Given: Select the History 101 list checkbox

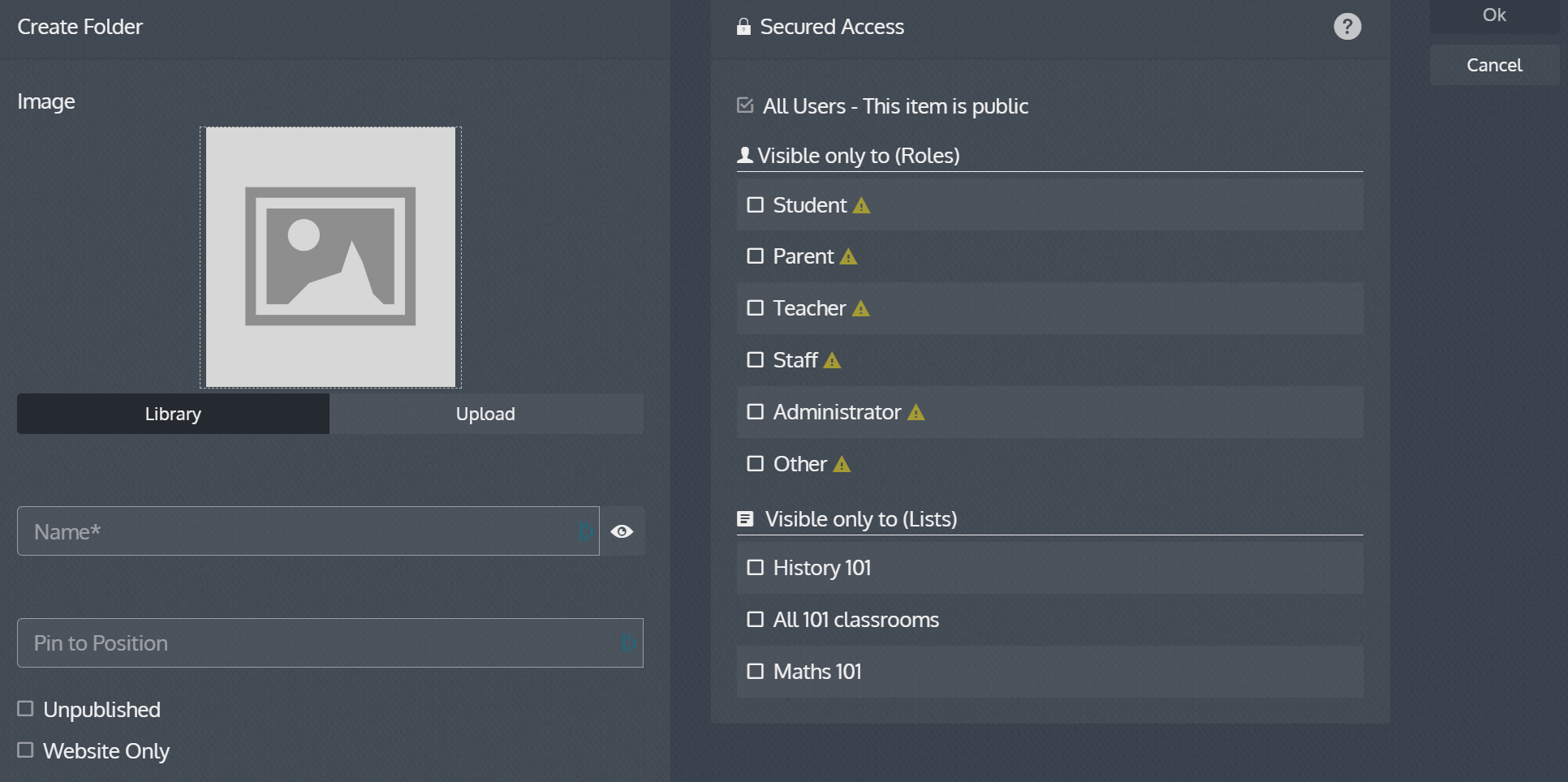Looking at the screenshot, I should coord(756,568).
